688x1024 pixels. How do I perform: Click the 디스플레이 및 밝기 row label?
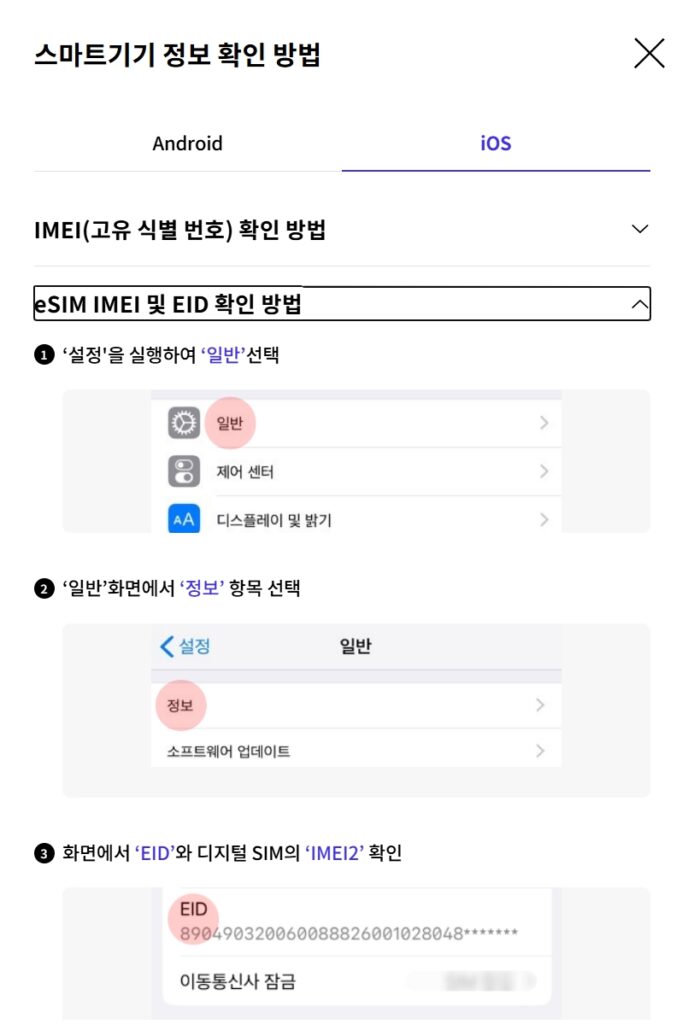click(x=274, y=520)
